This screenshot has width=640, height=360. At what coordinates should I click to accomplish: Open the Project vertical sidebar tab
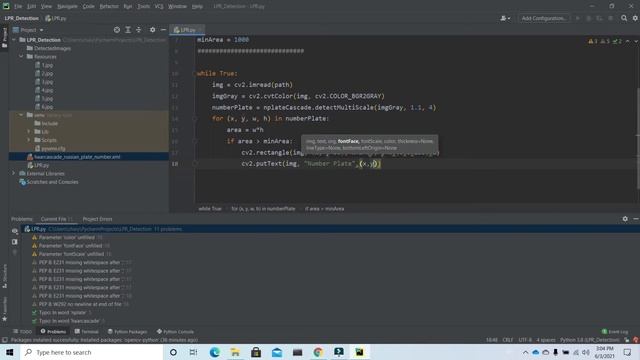[x=4, y=38]
